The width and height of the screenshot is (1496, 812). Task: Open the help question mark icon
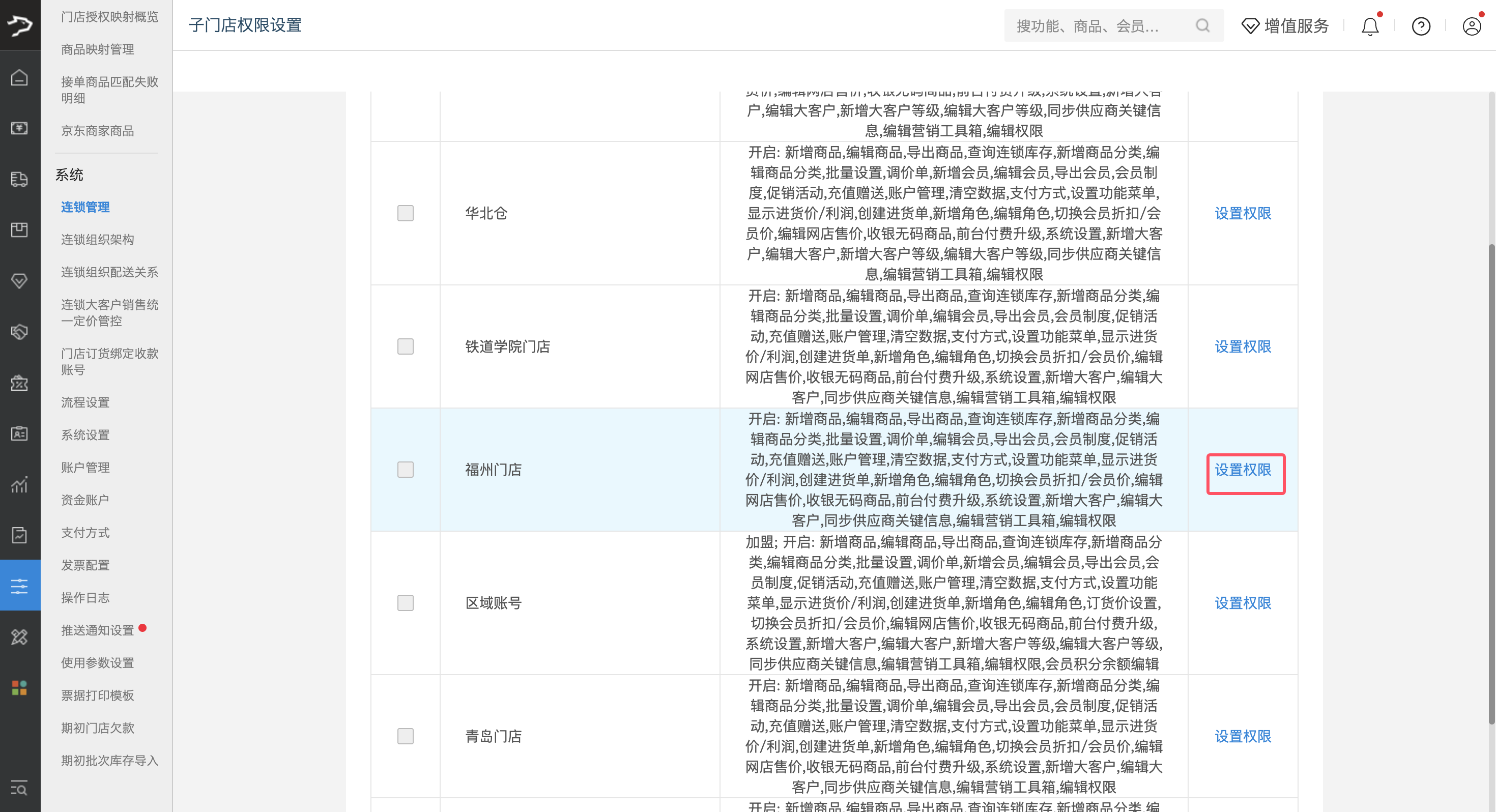(1421, 26)
